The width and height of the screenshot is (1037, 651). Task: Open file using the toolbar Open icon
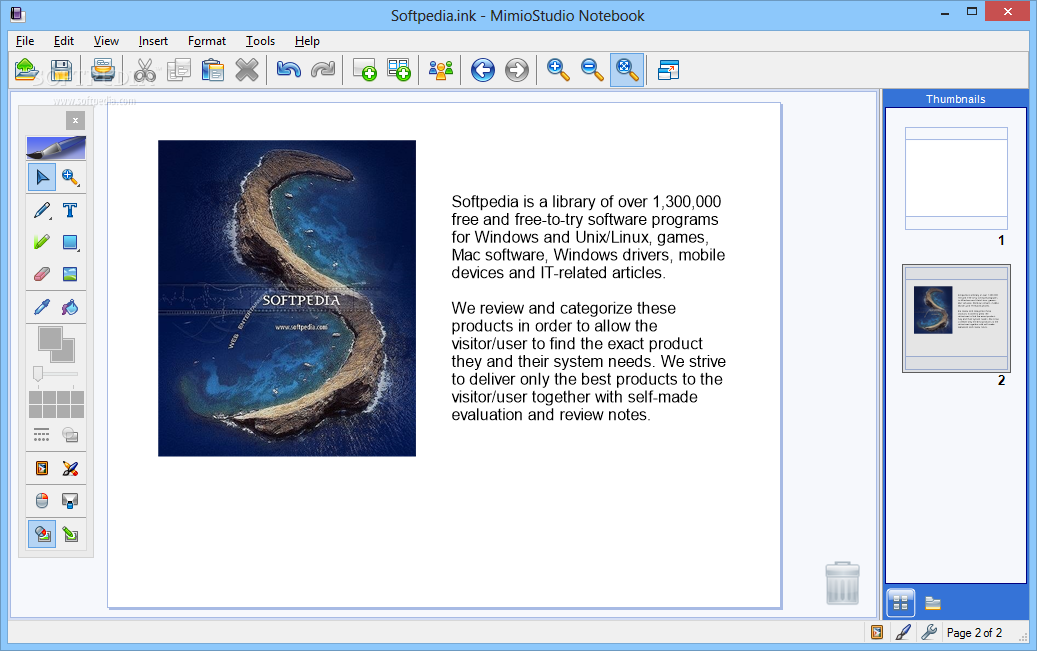[26, 69]
